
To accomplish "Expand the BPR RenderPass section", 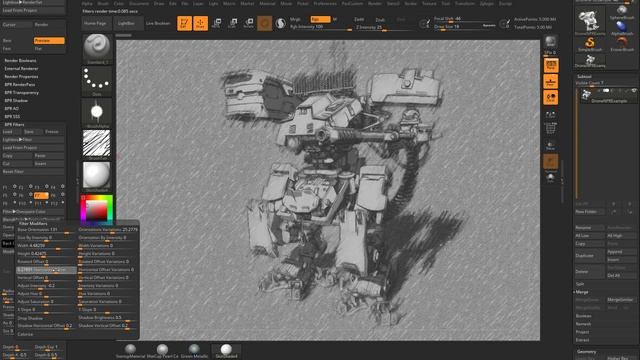I will pos(20,84).
